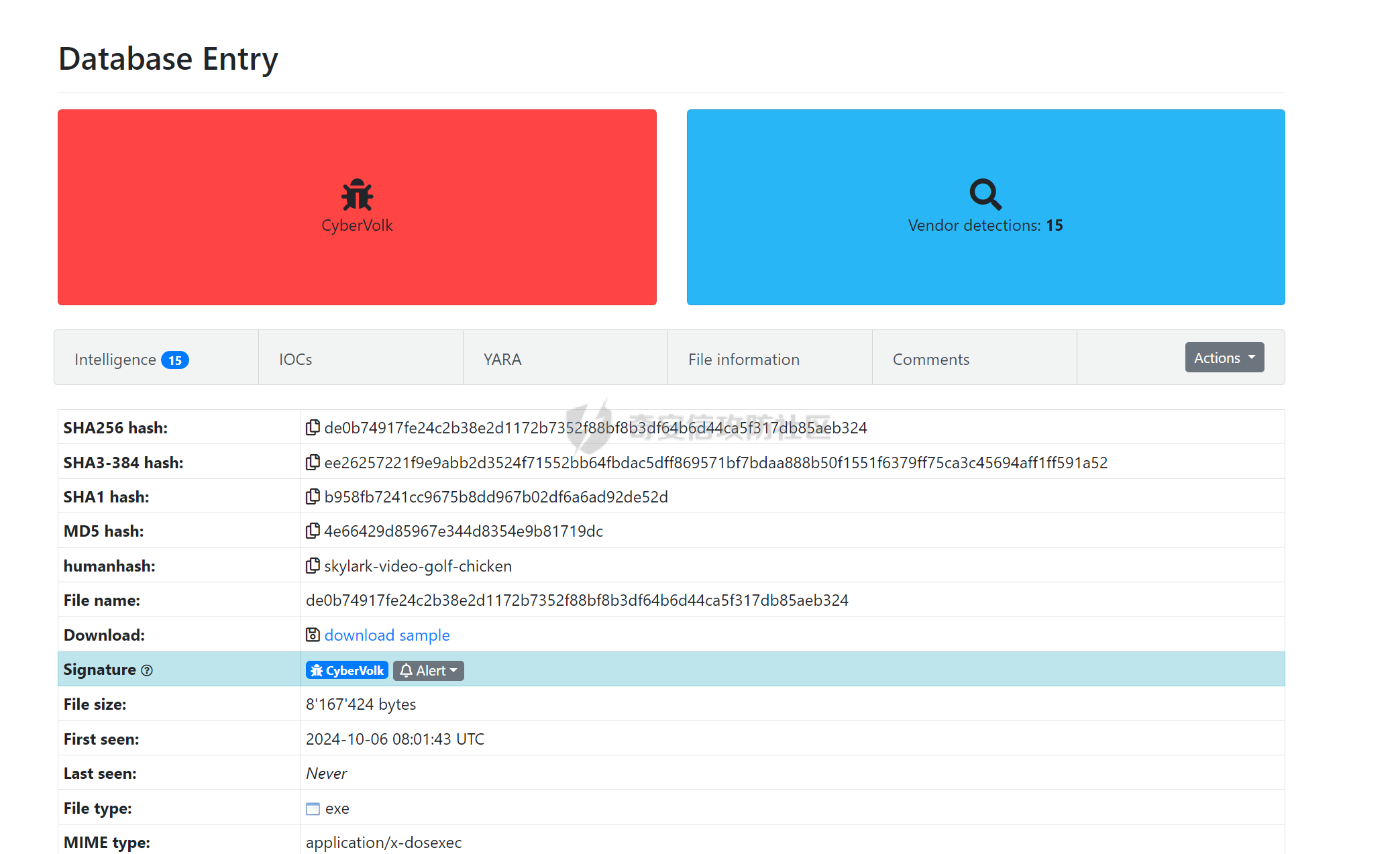This screenshot has width=1400, height=854.
Task: Click the save icon beside download sample
Action: 313,635
